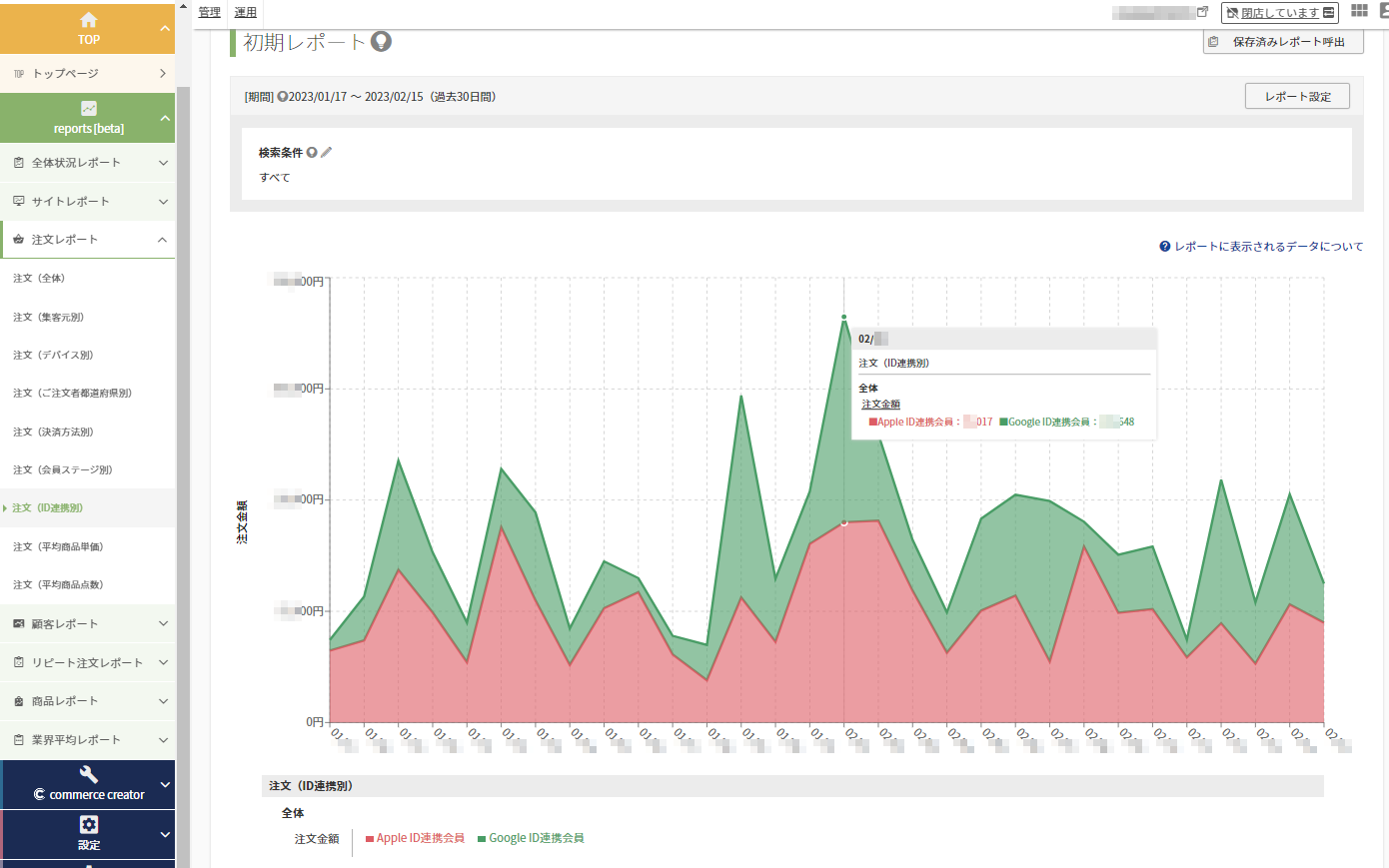Click the トップページ icon in sidebar
Viewport: 1389px width, 868px height.
[x=19, y=74]
